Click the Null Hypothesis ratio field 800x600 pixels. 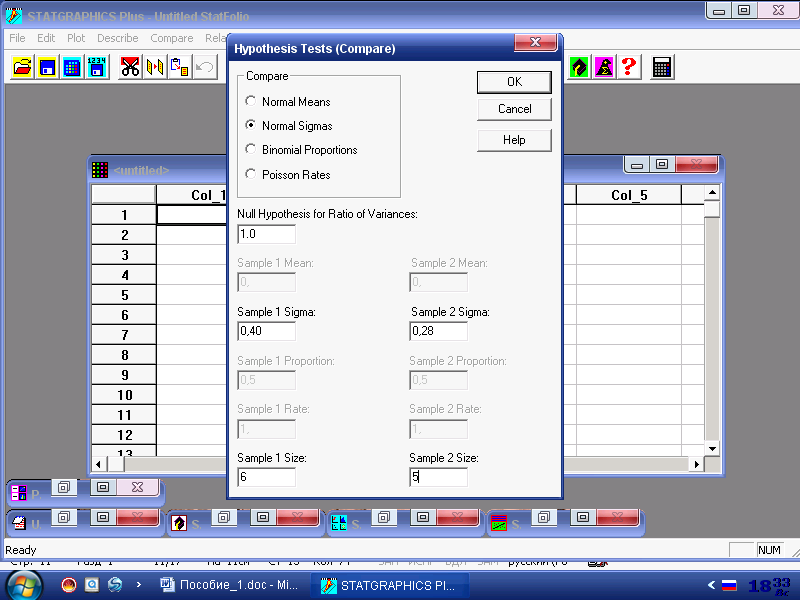[x=266, y=234]
